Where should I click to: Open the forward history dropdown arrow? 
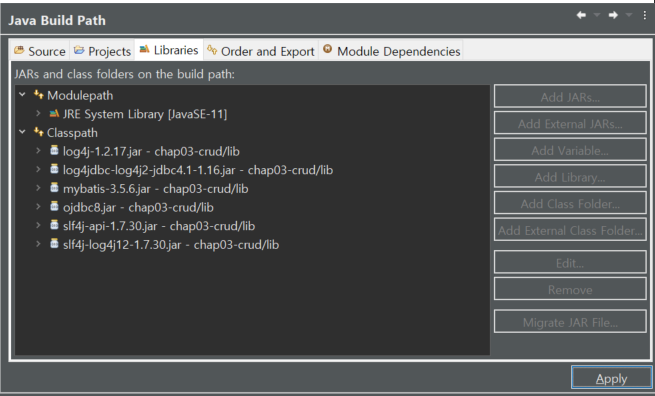pyautogui.click(x=629, y=15)
